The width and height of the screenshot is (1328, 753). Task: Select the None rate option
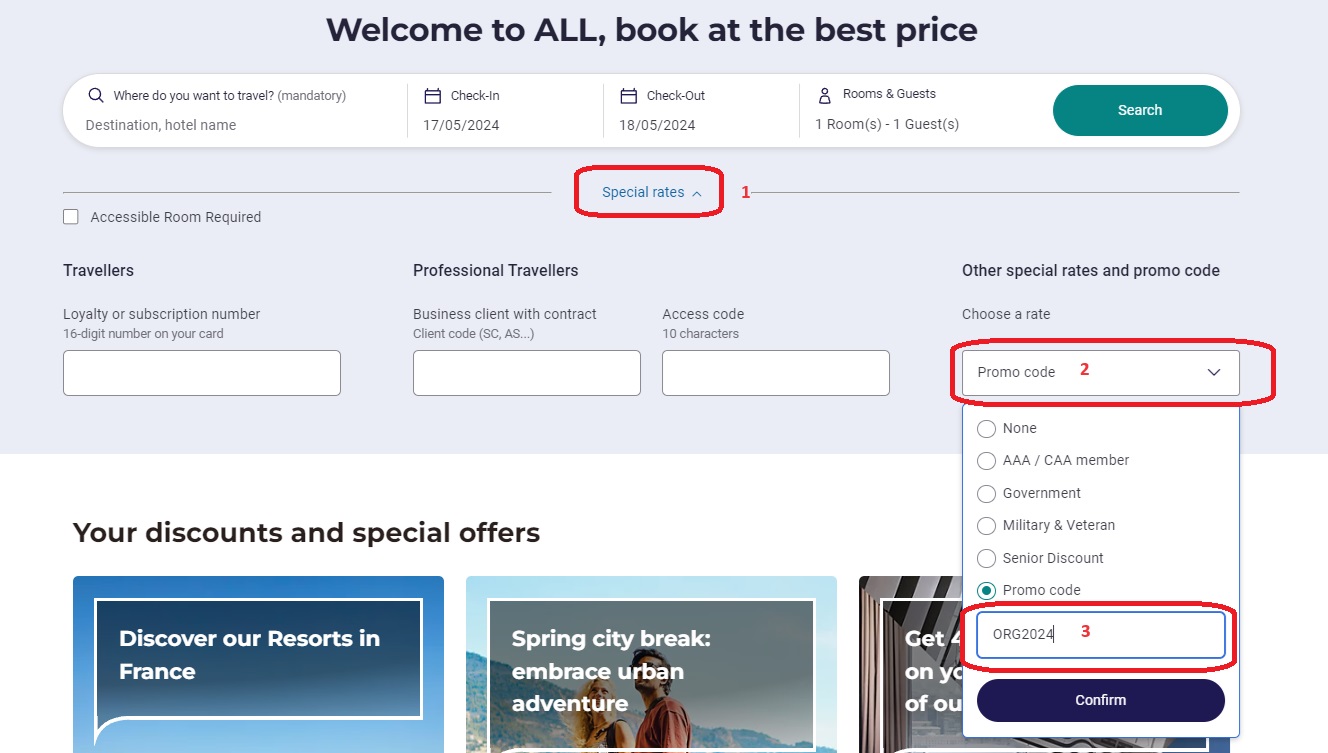(x=987, y=429)
